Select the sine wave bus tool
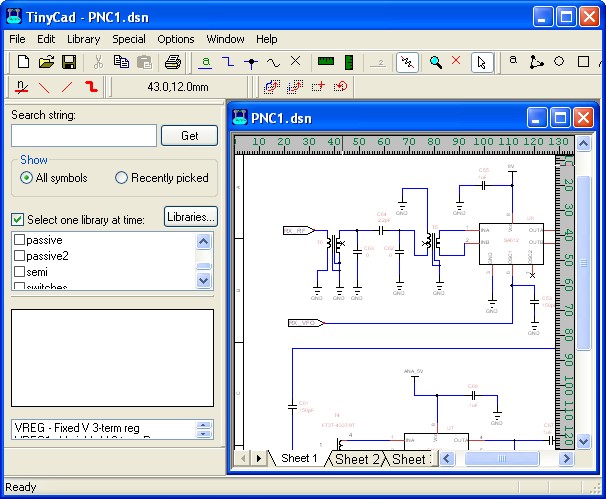The height and width of the screenshot is (499, 606). (273, 62)
